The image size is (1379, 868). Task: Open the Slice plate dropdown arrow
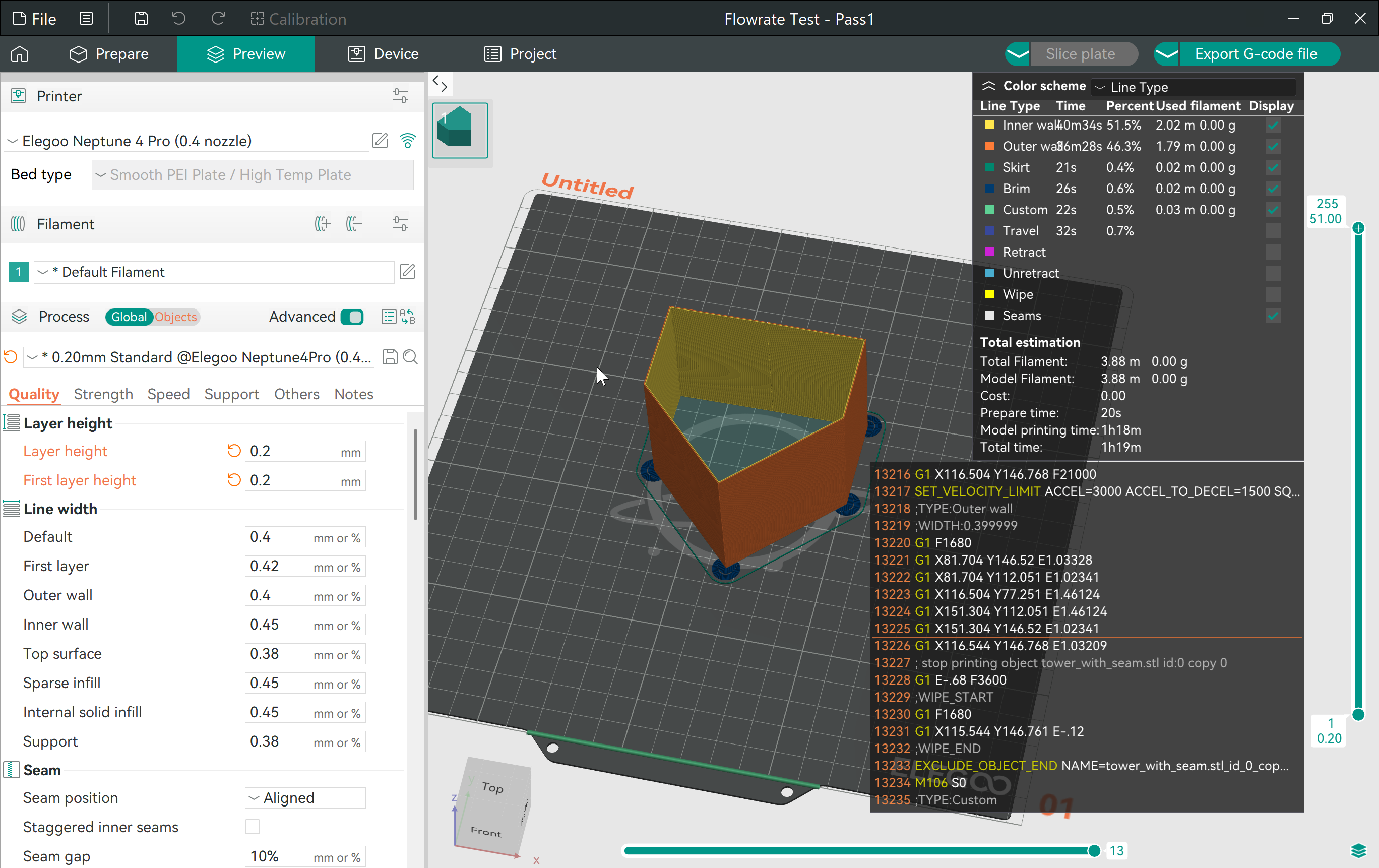pos(1018,54)
